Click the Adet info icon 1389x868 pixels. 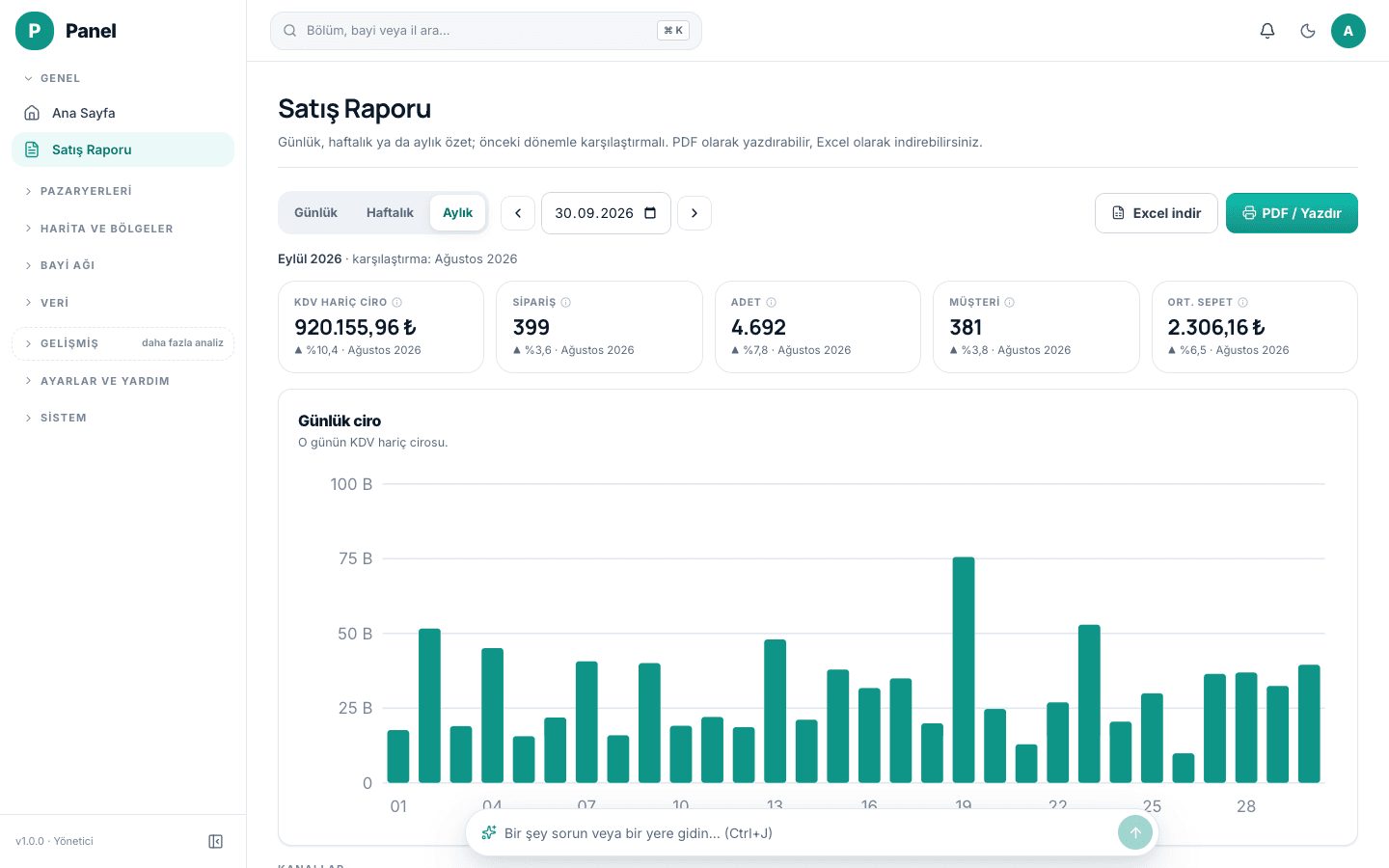[x=772, y=302]
